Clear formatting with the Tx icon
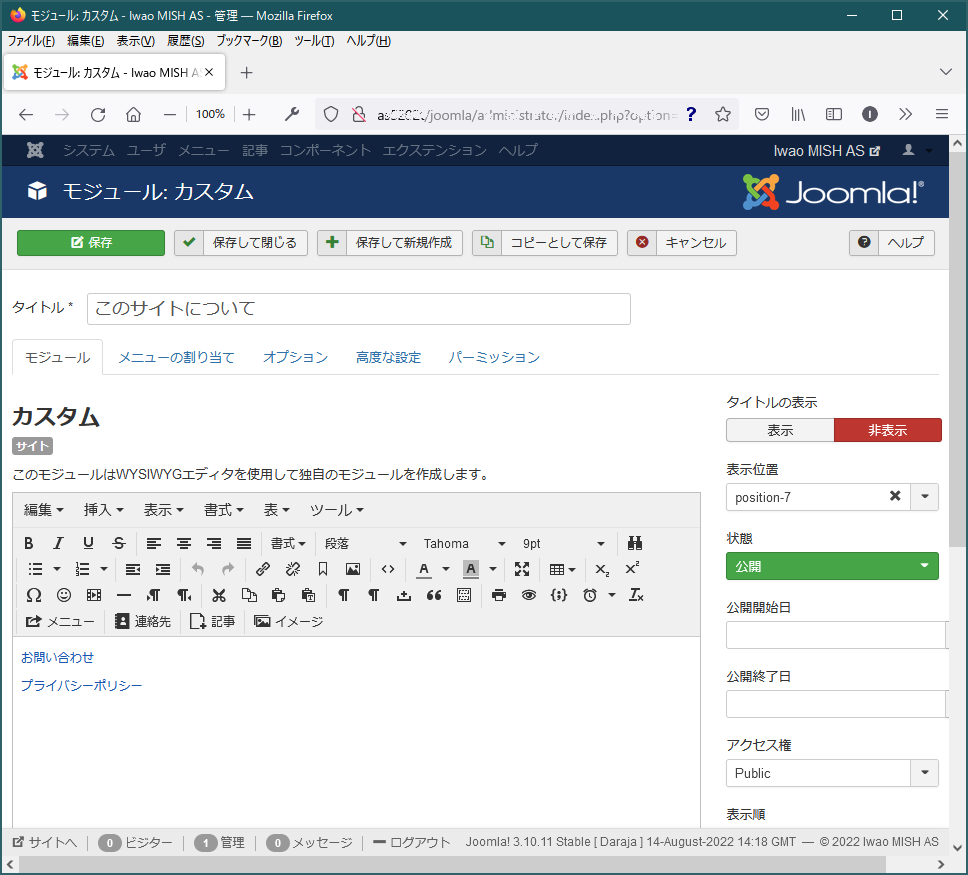968x875 pixels. pos(636,595)
